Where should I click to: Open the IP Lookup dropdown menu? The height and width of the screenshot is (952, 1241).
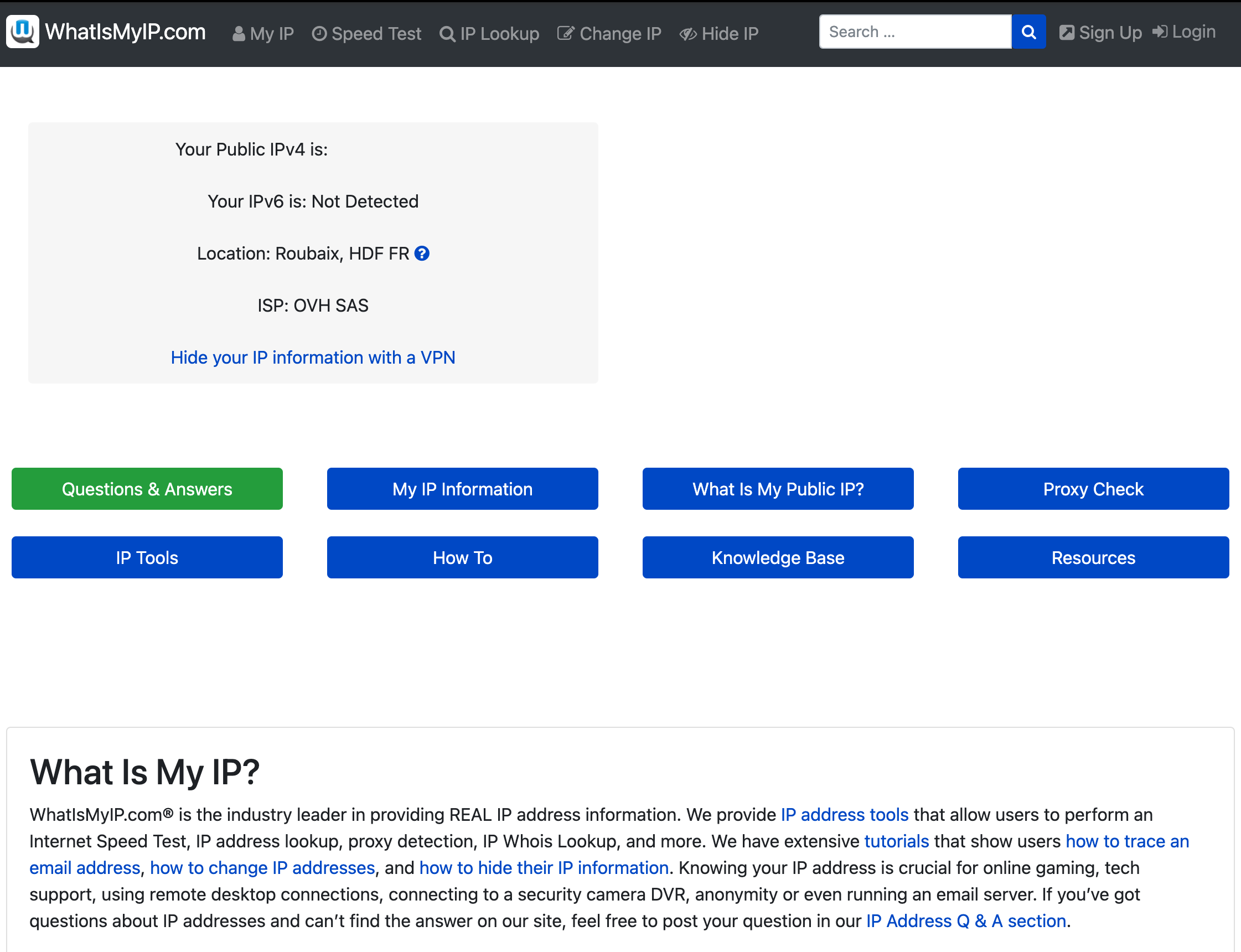click(x=491, y=33)
